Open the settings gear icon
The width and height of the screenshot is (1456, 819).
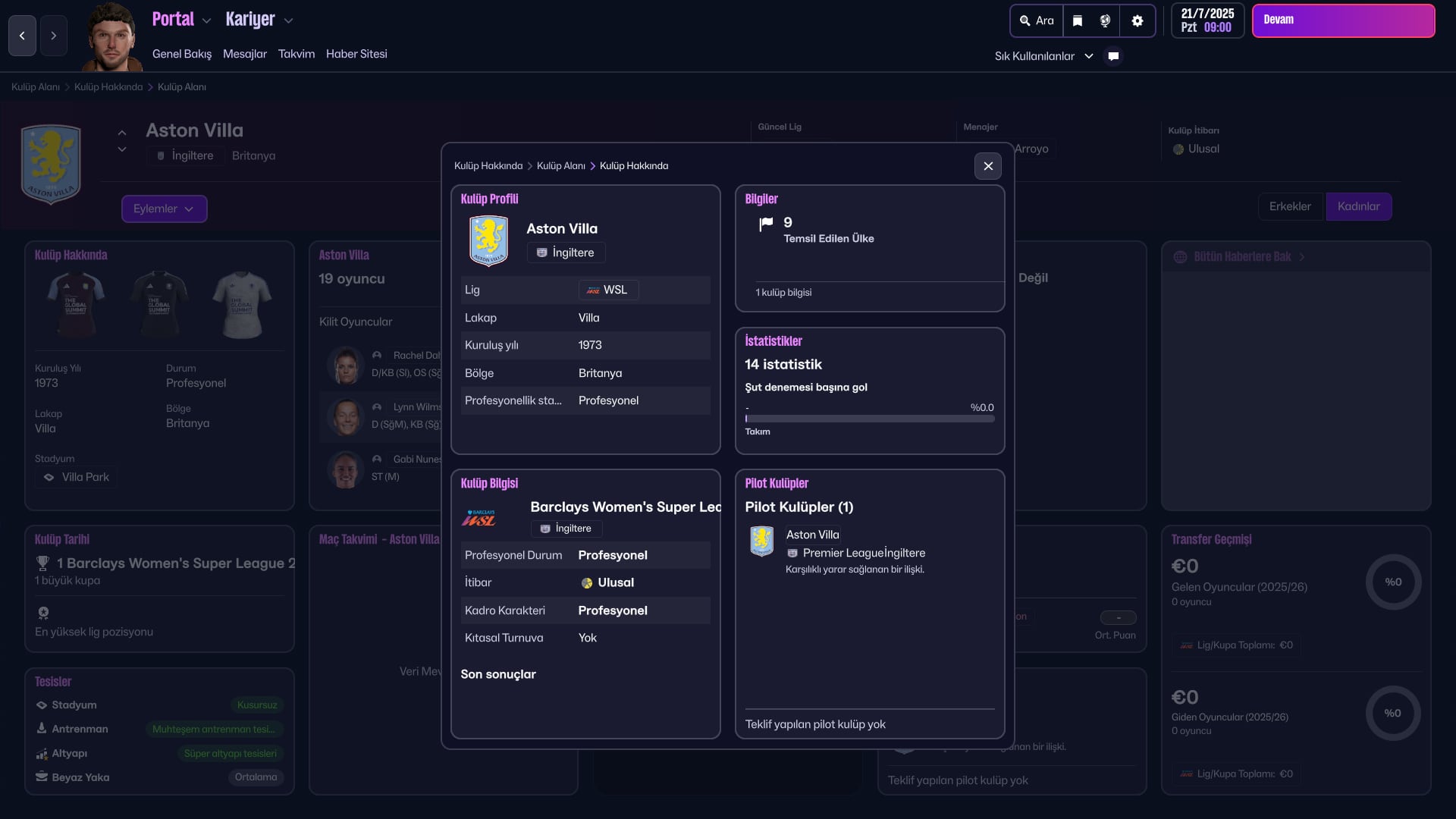1137,21
